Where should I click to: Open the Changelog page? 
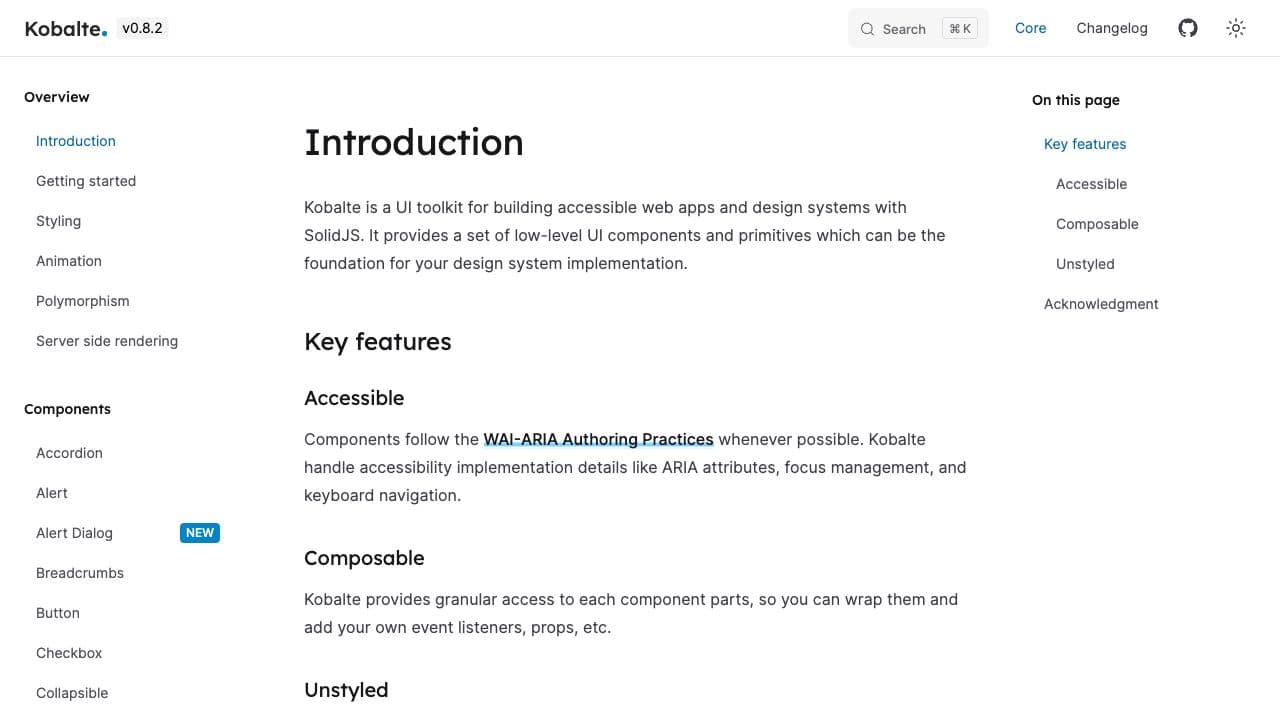tap(1111, 28)
